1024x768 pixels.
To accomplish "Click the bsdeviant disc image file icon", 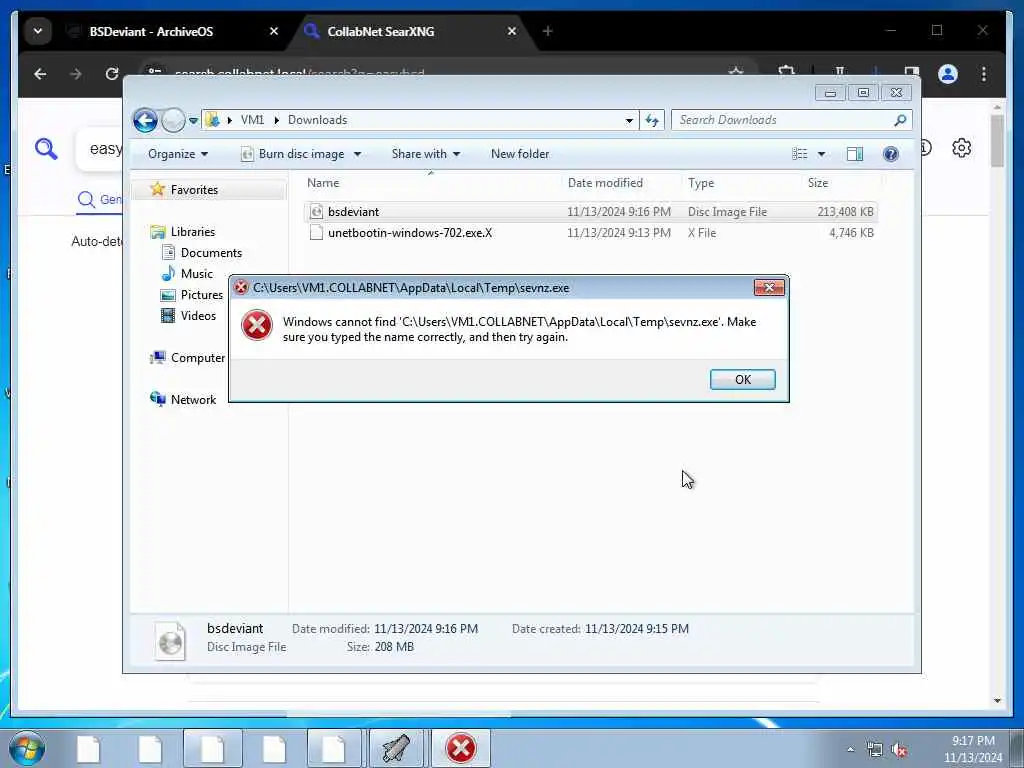I will coord(316,212).
